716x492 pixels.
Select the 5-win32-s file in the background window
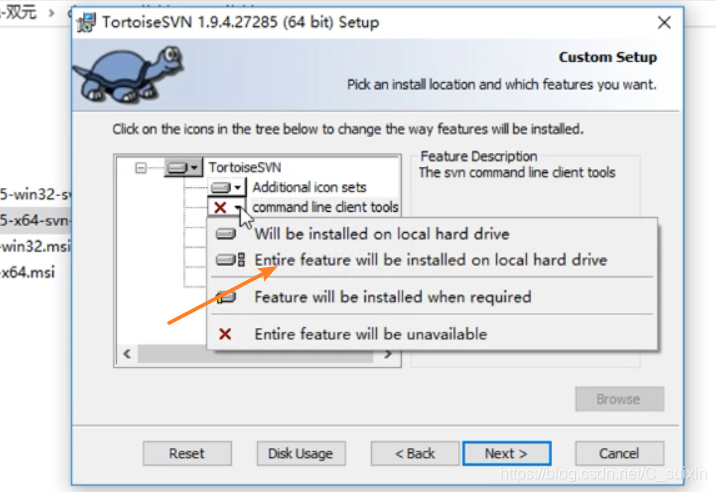(x=35, y=194)
